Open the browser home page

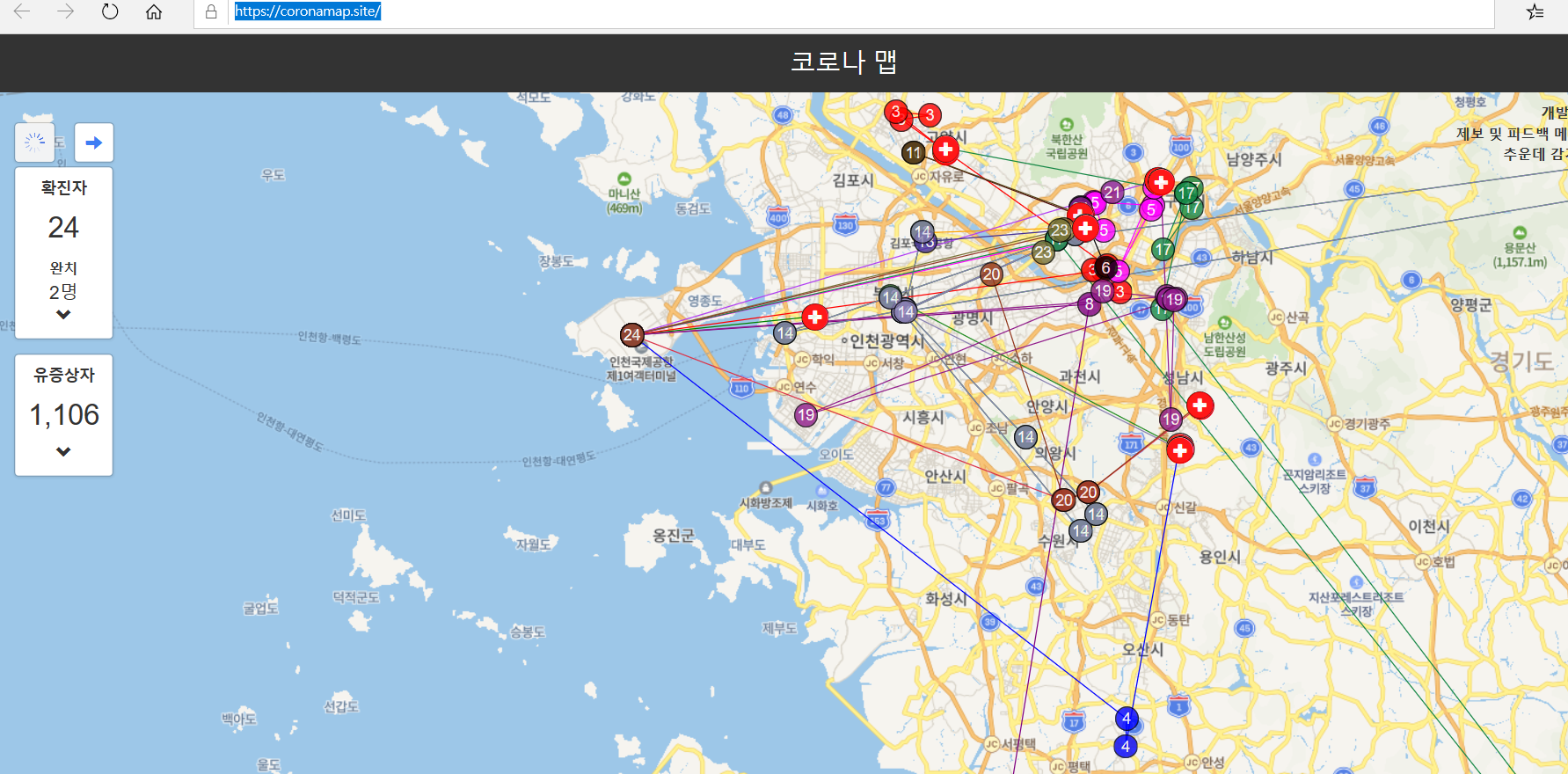(x=154, y=11)
